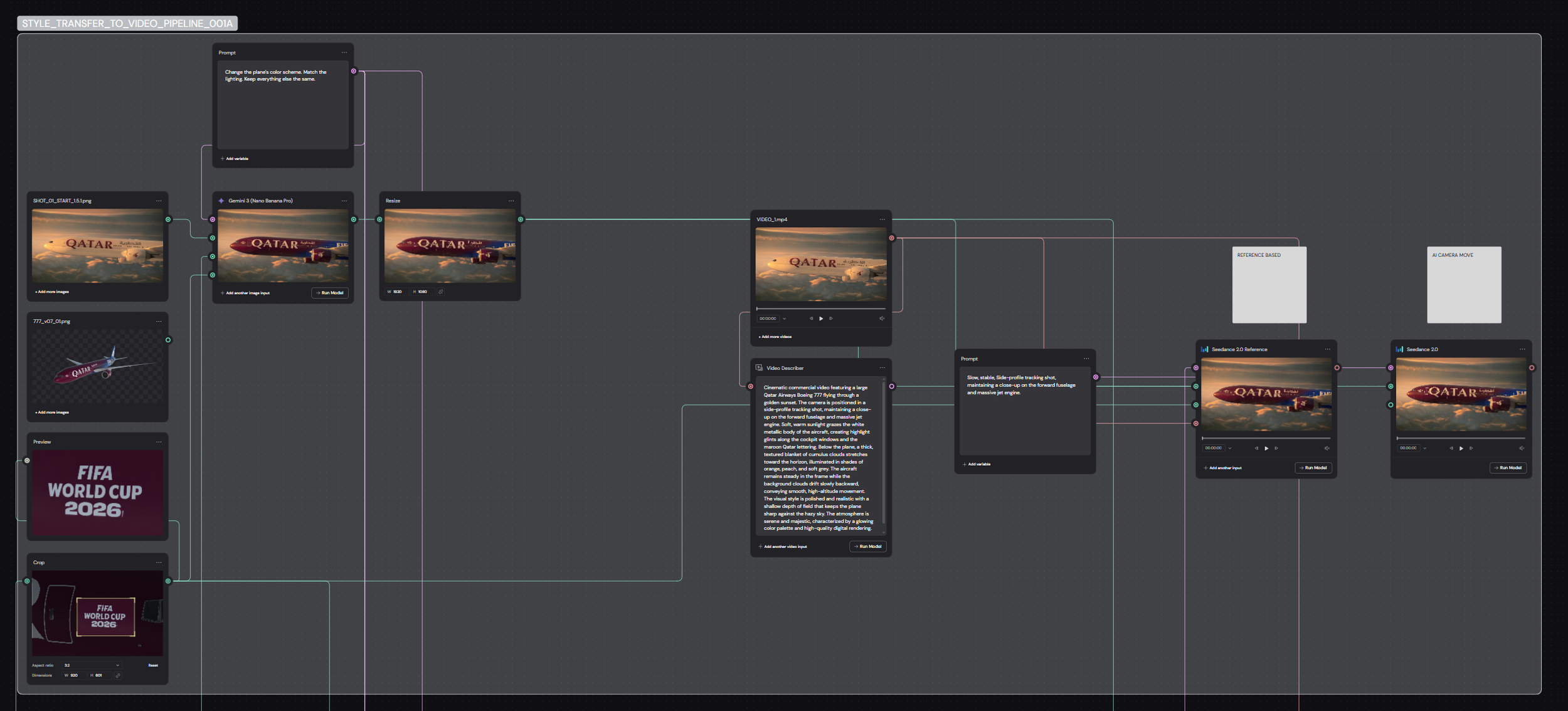The image size is (1568, 711).
Task: Click the plane color scheme prompt text
Action: [276, 76]
